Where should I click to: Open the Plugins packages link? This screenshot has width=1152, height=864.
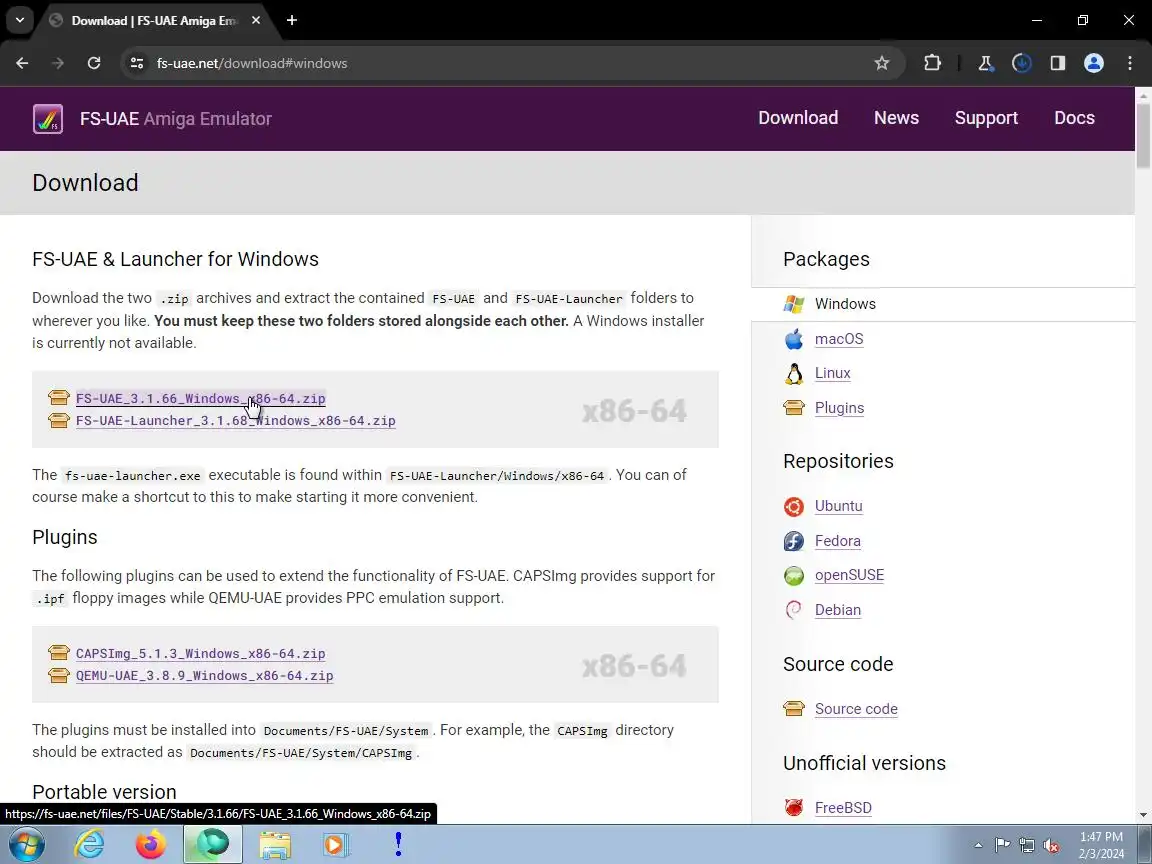(x=839, y=408)
